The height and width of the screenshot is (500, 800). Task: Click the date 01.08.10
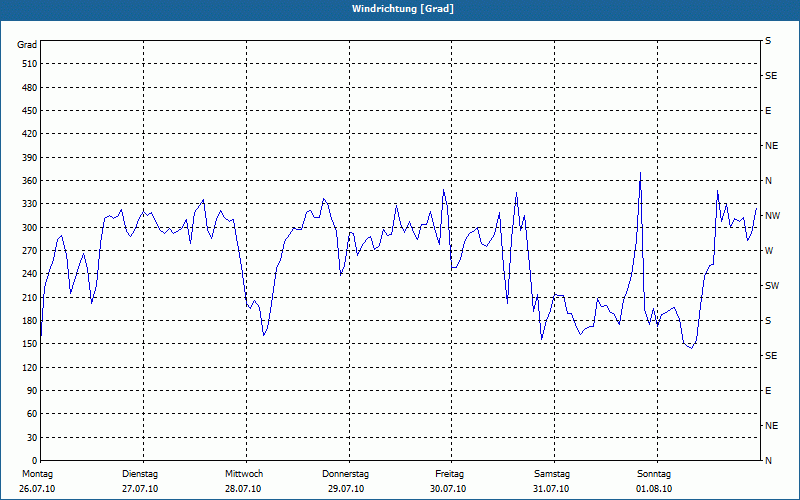(x=654, y=489)
